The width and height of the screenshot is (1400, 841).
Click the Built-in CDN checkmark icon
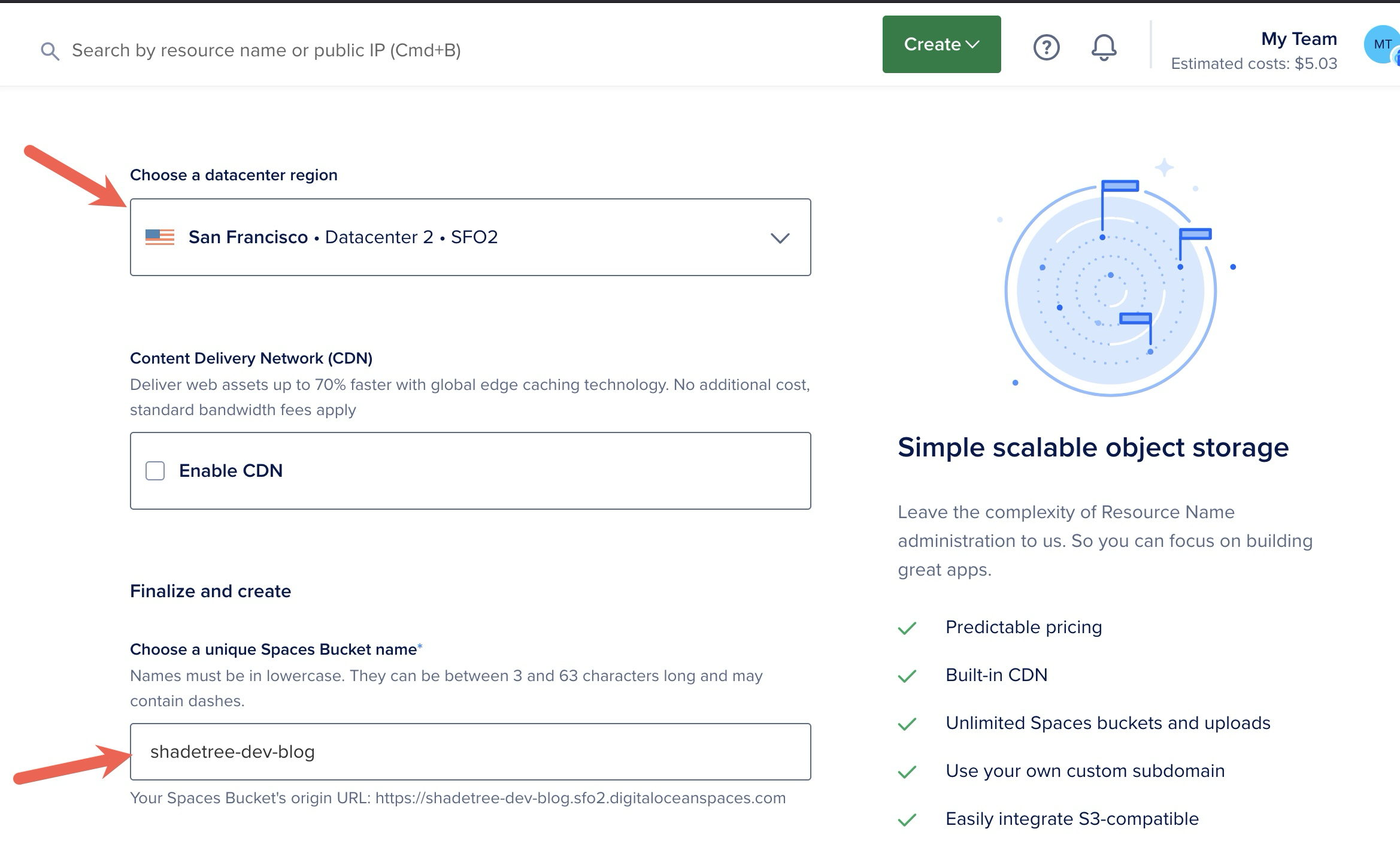pyautogui.click(x=907, y=676)
